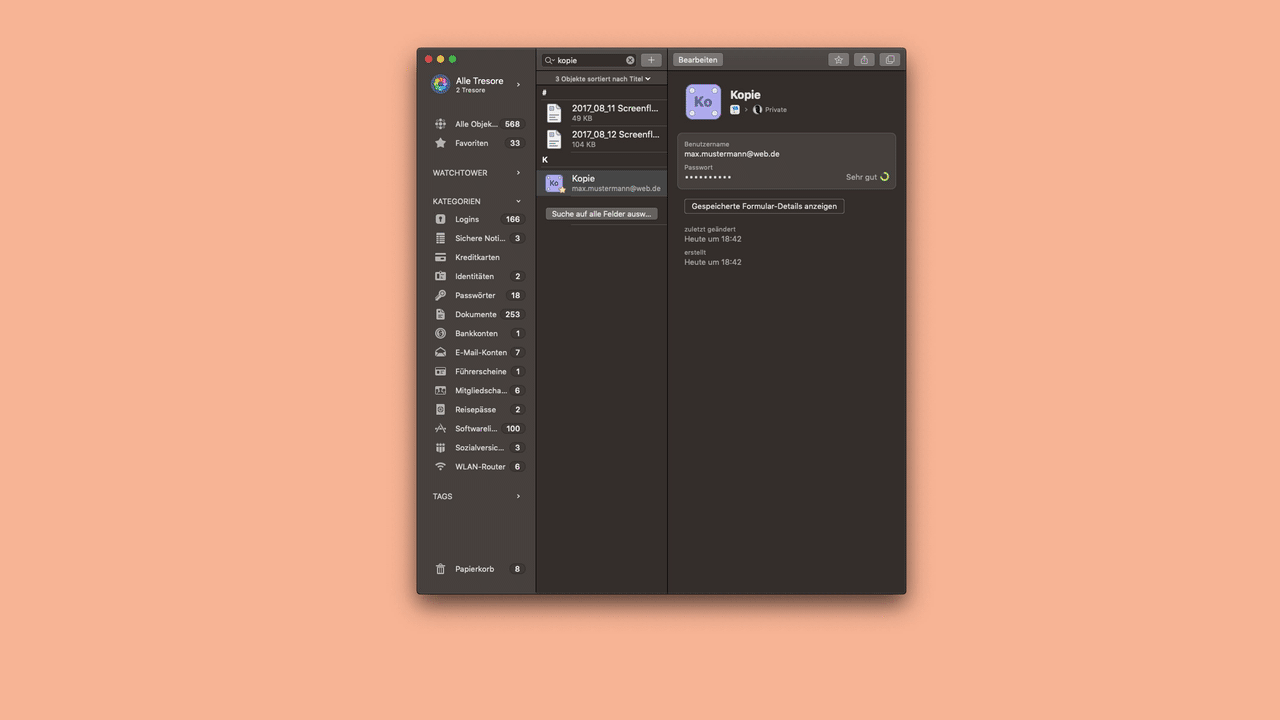Click the Papierkorb trash icon

(440, 569)
